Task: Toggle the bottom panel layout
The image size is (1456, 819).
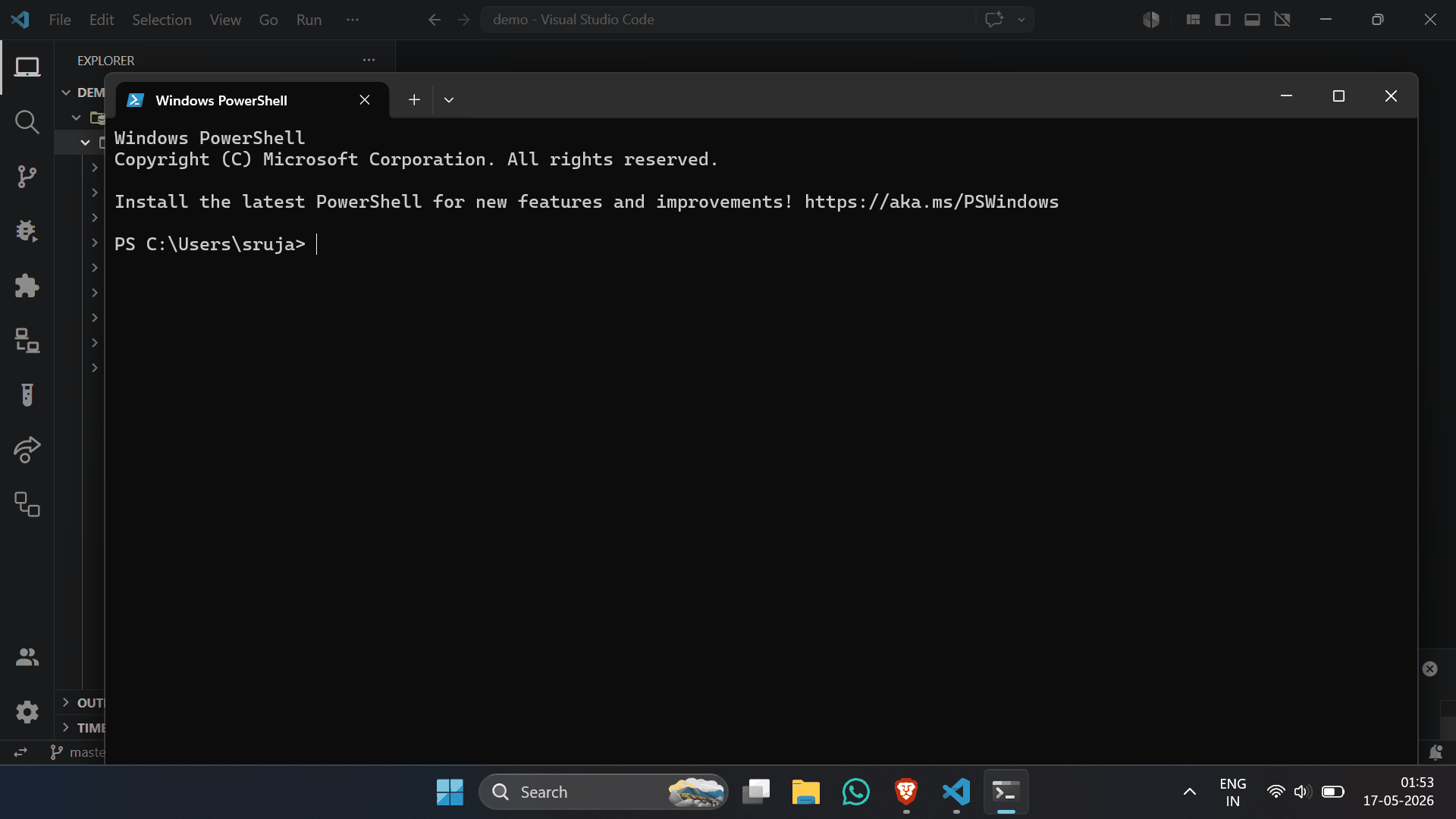Action: point(1252,20)
